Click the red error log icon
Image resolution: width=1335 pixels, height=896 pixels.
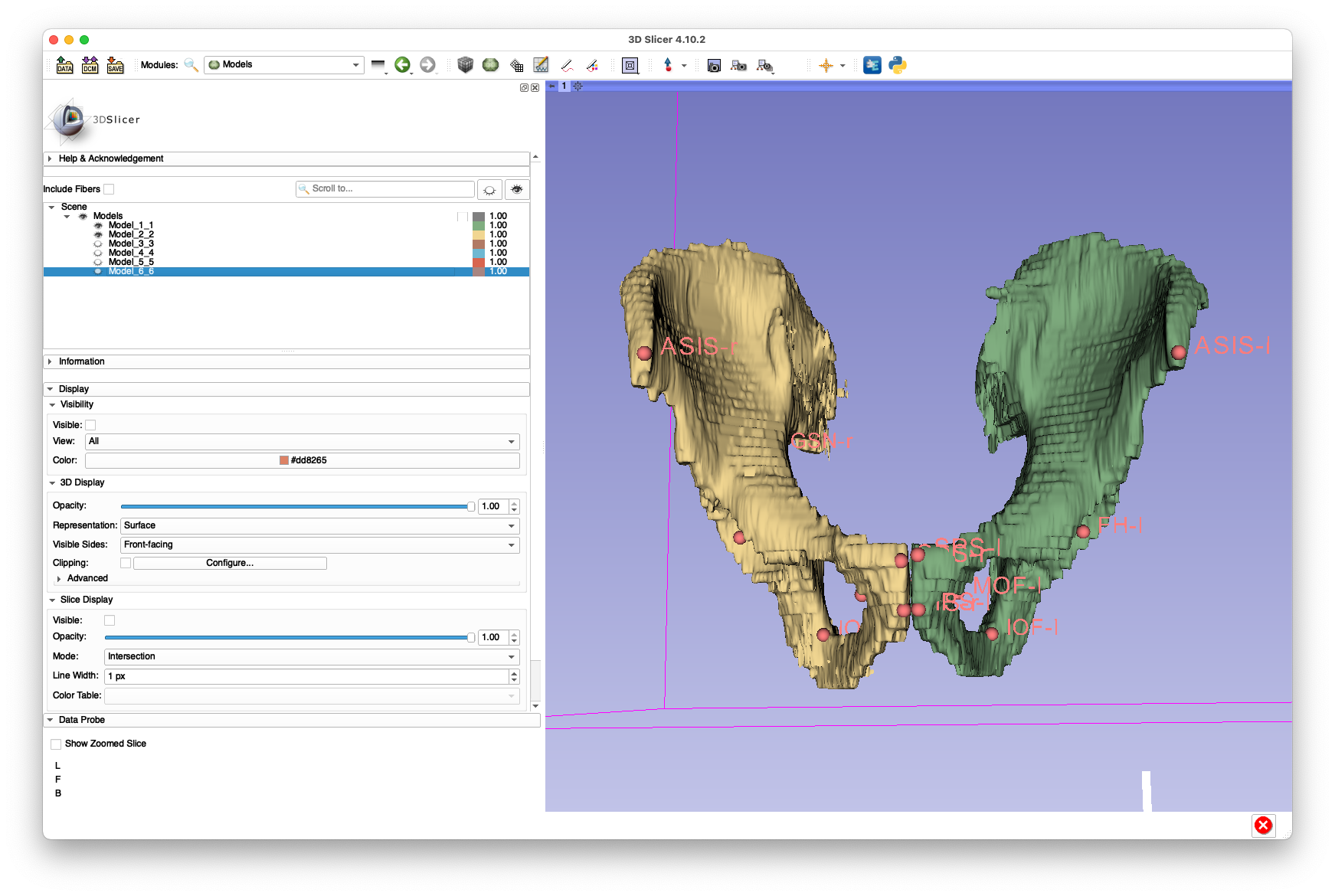click(1263, 825)
